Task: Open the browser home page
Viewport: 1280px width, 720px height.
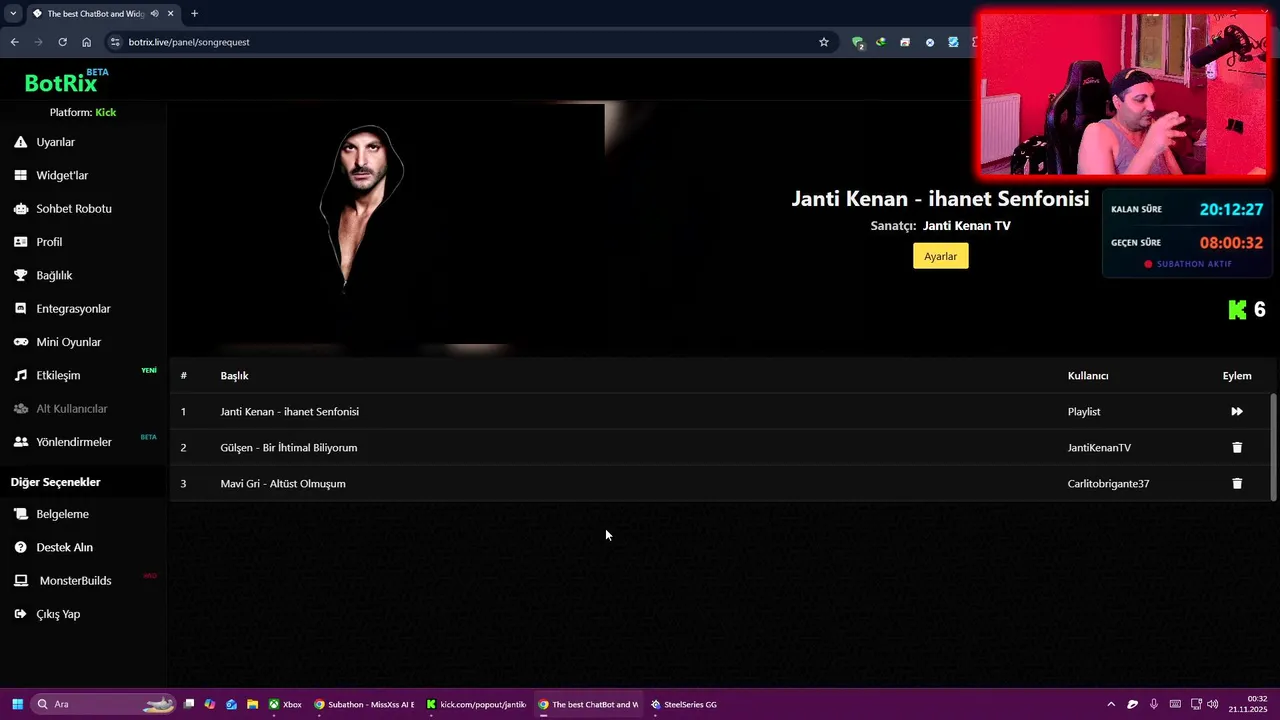Action: coord(86,42)
